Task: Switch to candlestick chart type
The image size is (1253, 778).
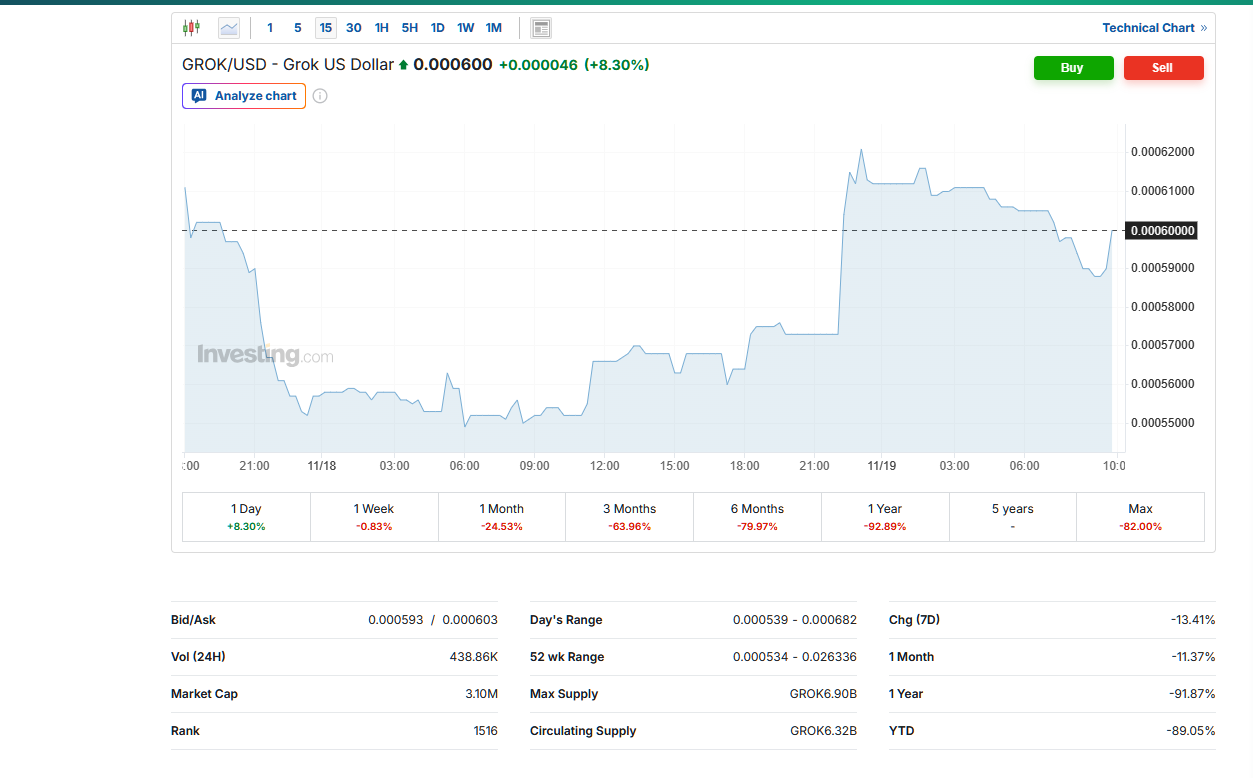Action: [191, 28]
